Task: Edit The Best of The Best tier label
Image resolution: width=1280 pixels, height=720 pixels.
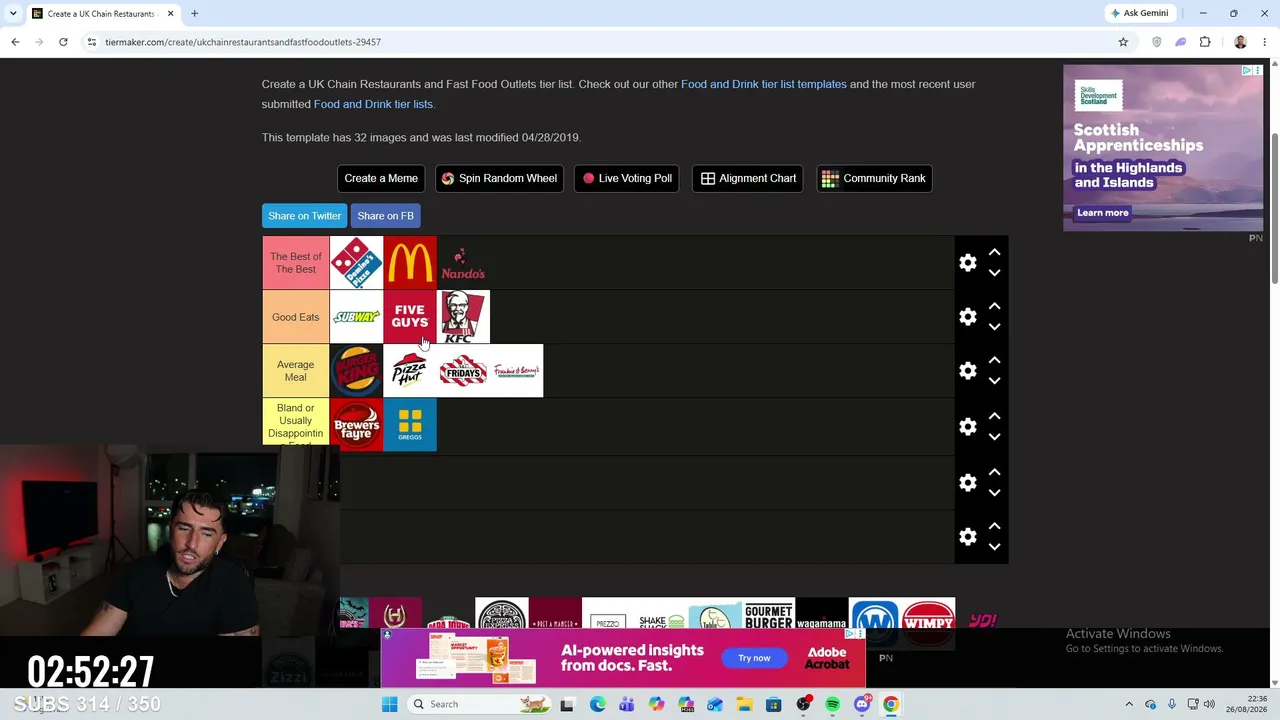Action: point(296,263)
